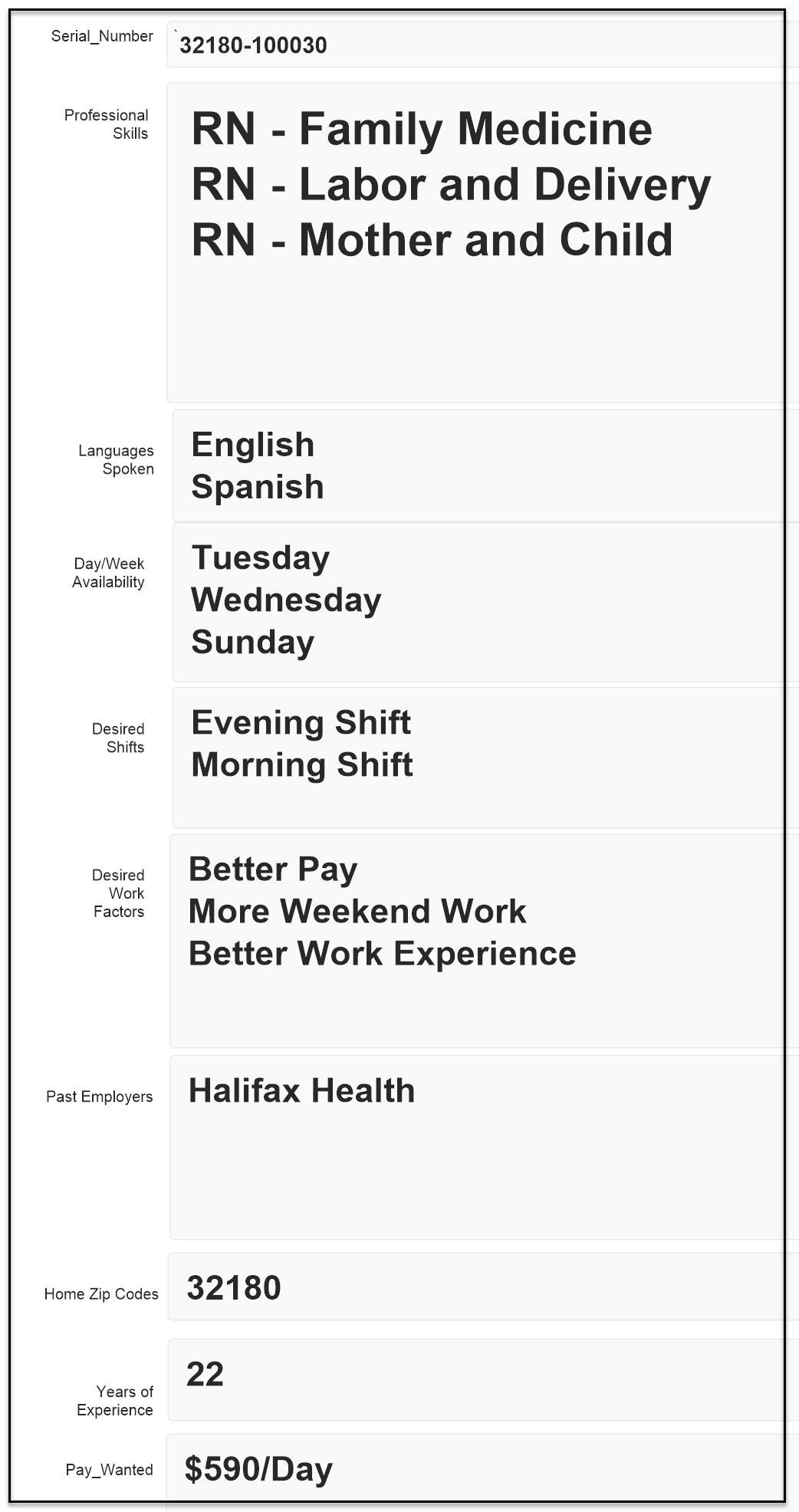Focus the Home Zip Codes field
This screenshot has height=1512, width=799.
475,1287
